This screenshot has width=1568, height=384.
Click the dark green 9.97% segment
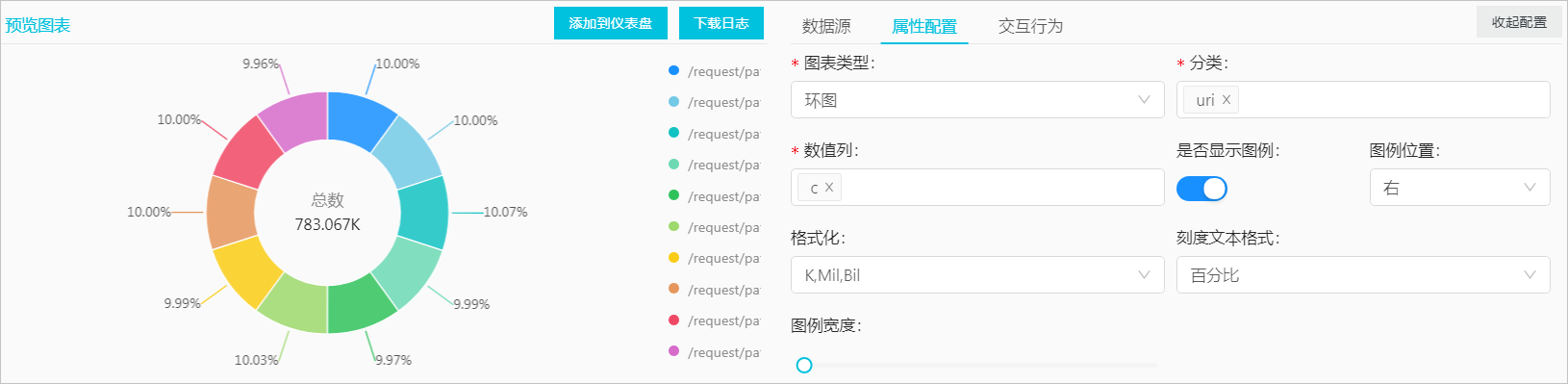357,306
